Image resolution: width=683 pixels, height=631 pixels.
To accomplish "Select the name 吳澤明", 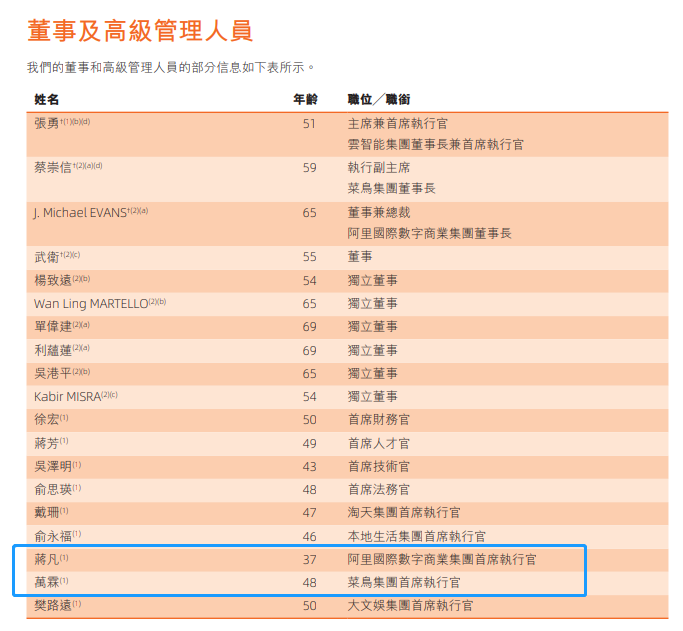I will click(53, 467).
